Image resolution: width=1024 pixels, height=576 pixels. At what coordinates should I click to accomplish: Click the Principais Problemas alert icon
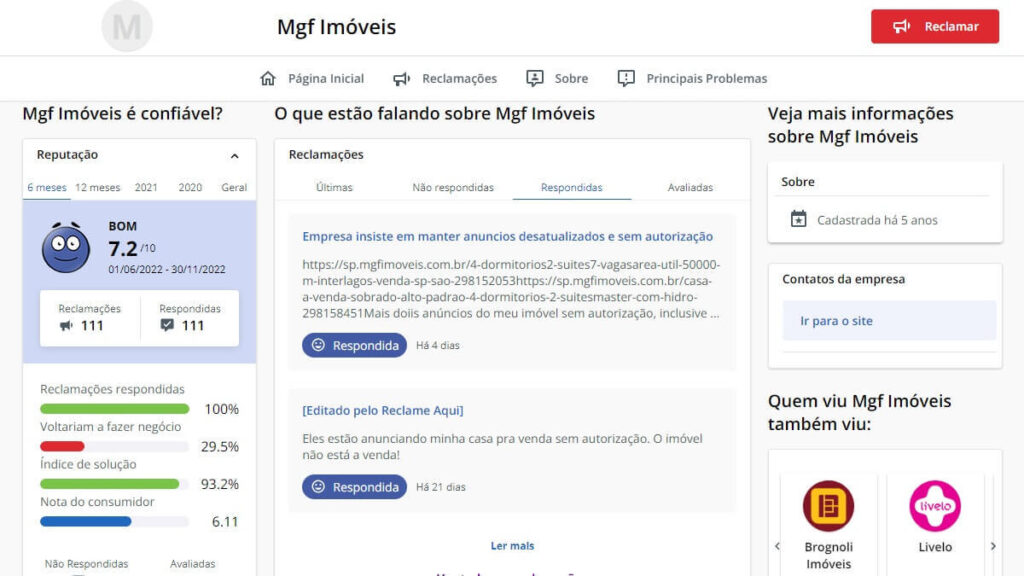click(x=626, y=78)
